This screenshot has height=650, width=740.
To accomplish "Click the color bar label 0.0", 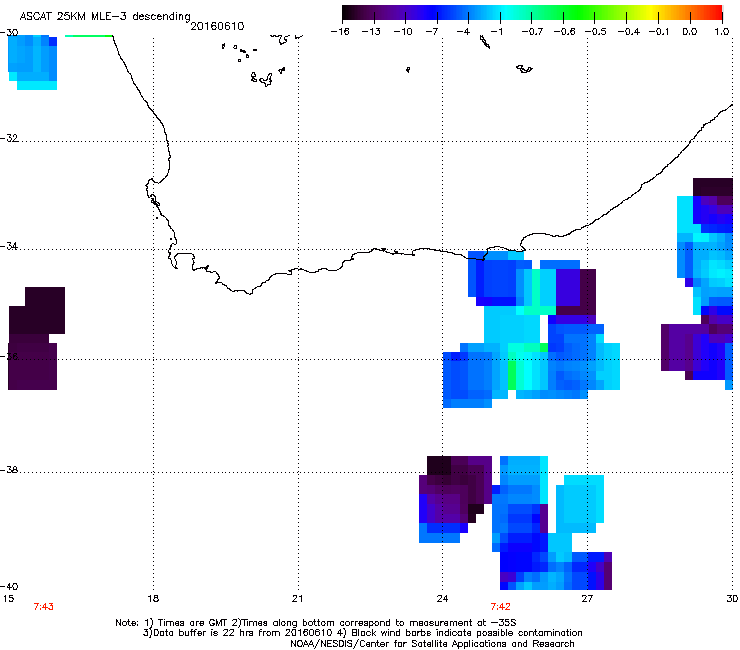I will [690, 32].
